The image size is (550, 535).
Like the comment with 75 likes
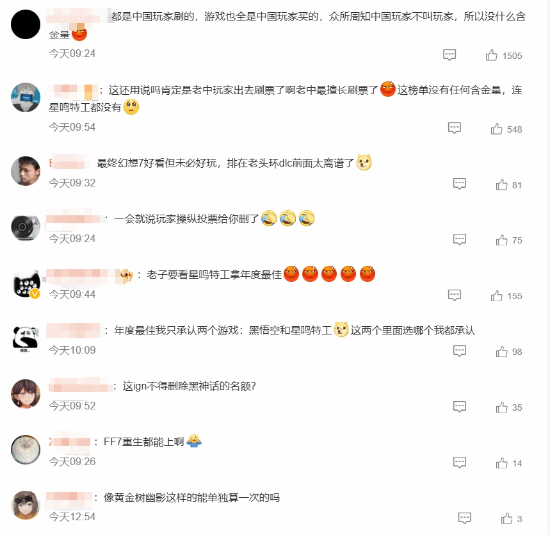pos(502,240)
